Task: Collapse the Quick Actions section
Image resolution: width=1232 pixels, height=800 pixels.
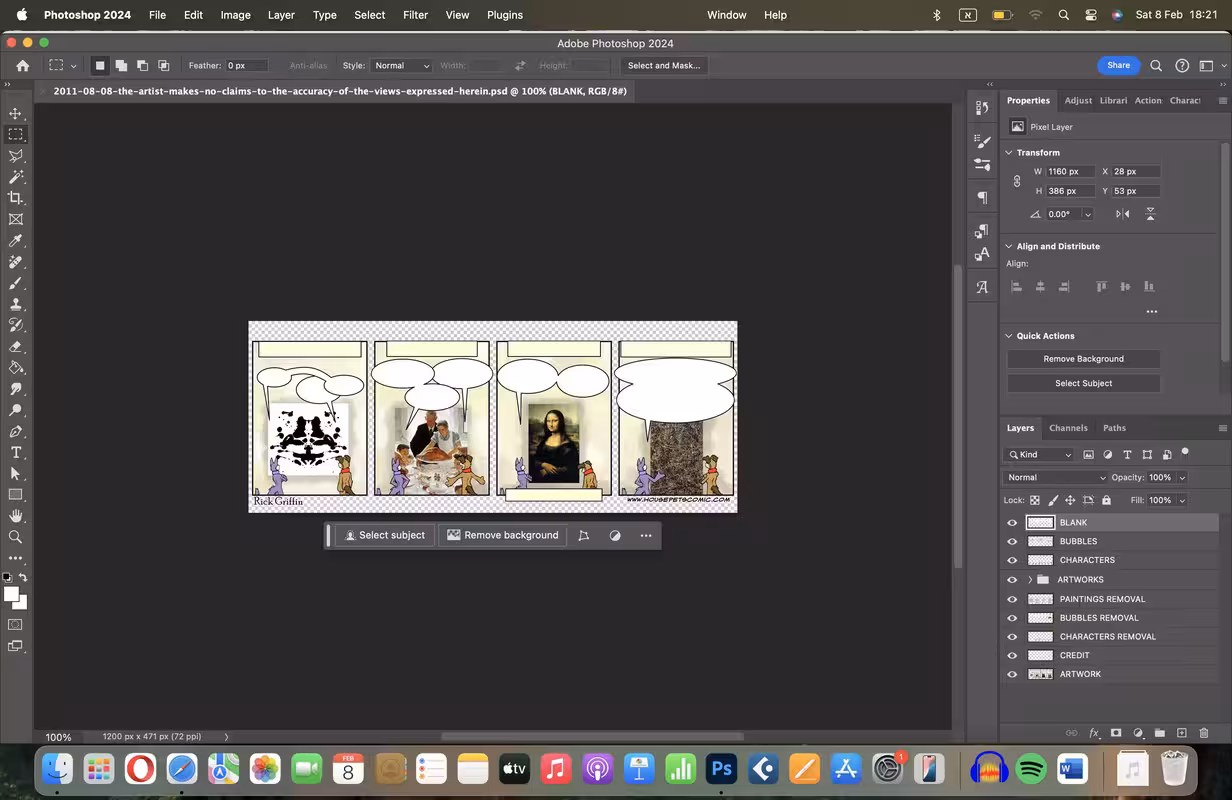Action: [1009, 336]
